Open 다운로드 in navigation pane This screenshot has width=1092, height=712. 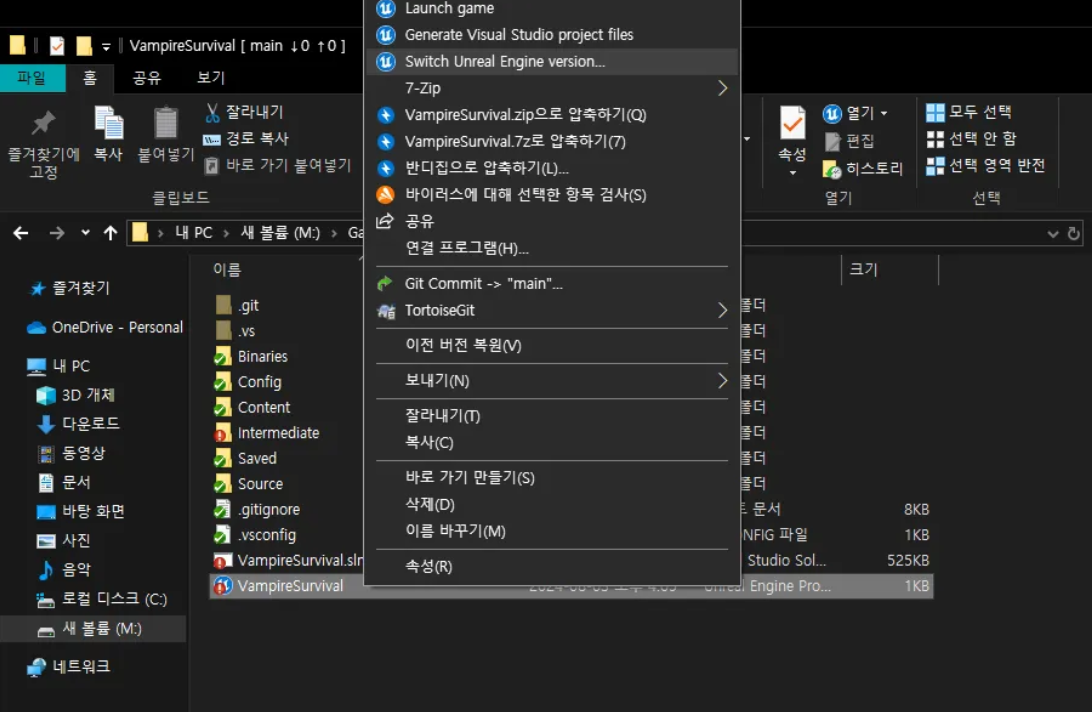(x=78, y=424)
